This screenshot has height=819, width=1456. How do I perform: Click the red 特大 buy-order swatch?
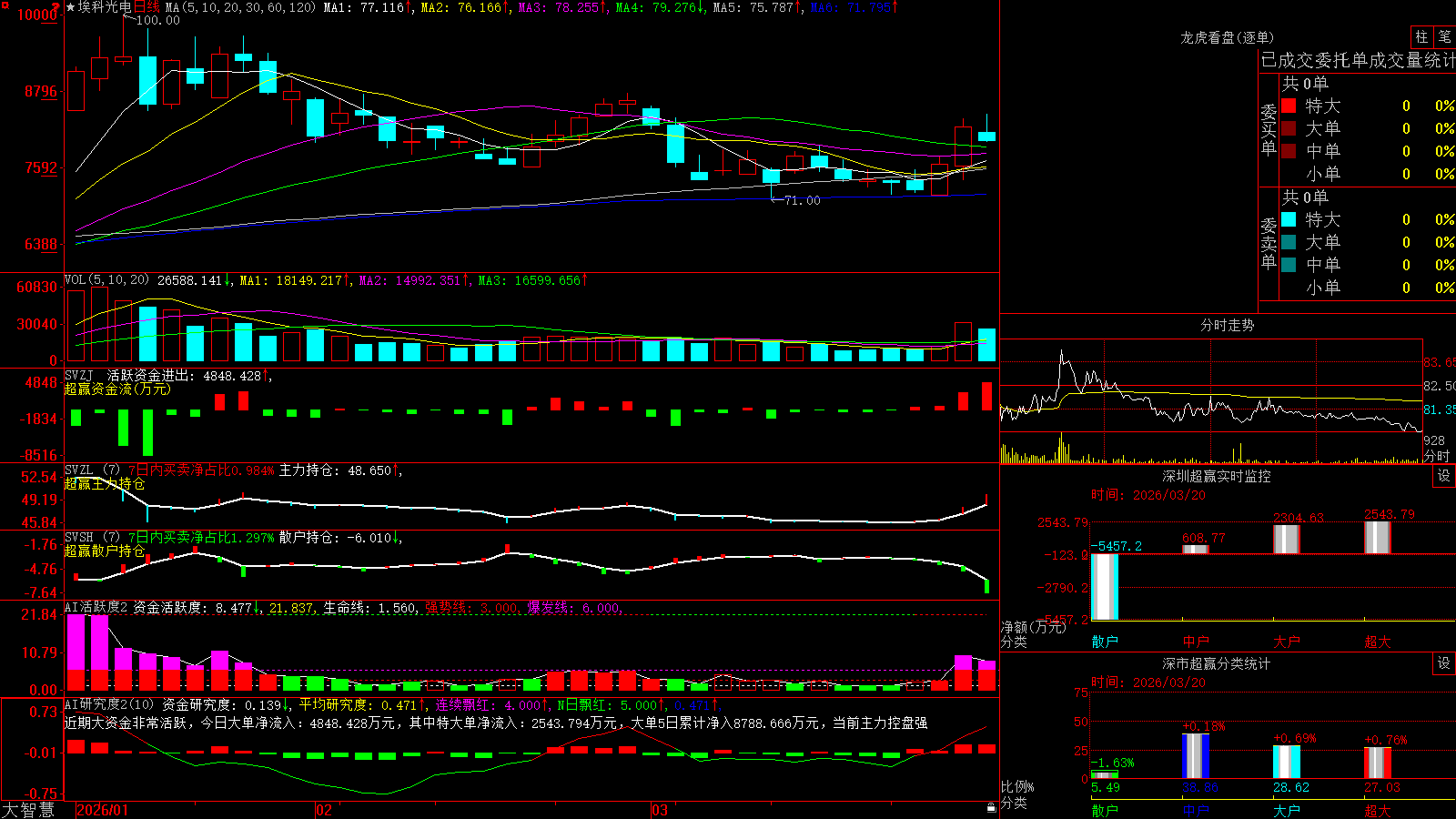pos(1289,106)
